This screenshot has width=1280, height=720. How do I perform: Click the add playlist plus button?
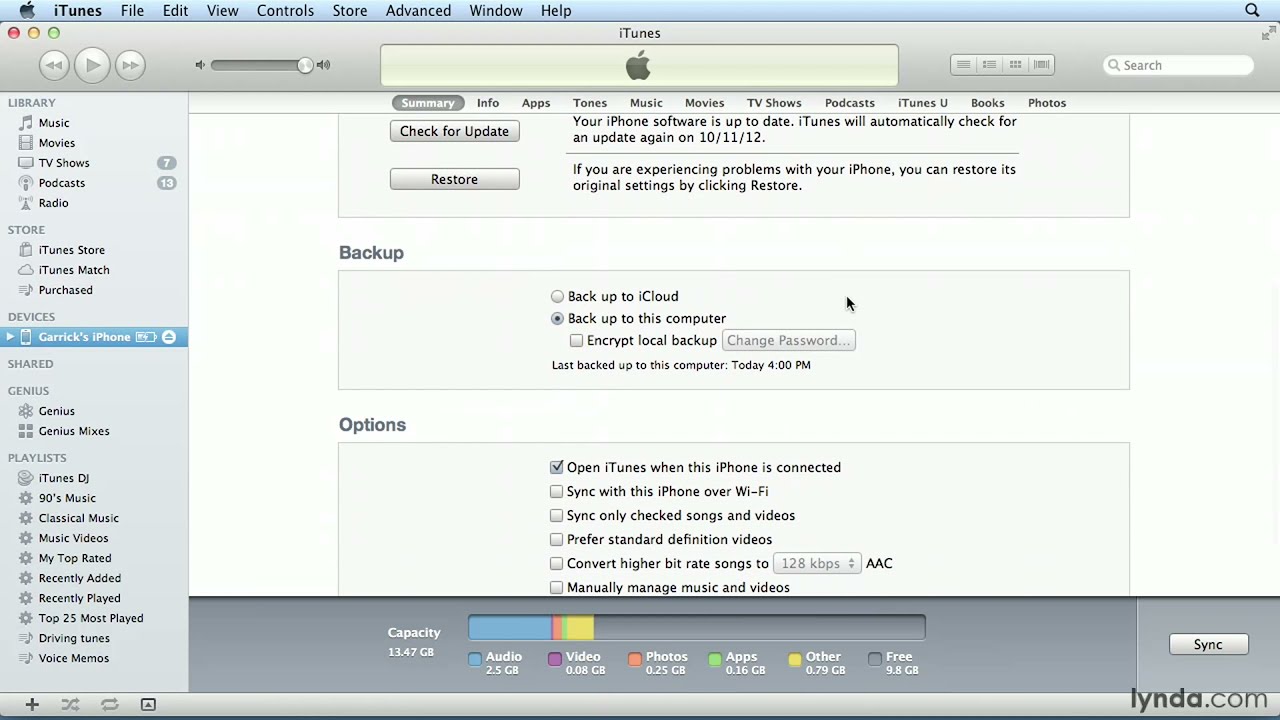32,704
